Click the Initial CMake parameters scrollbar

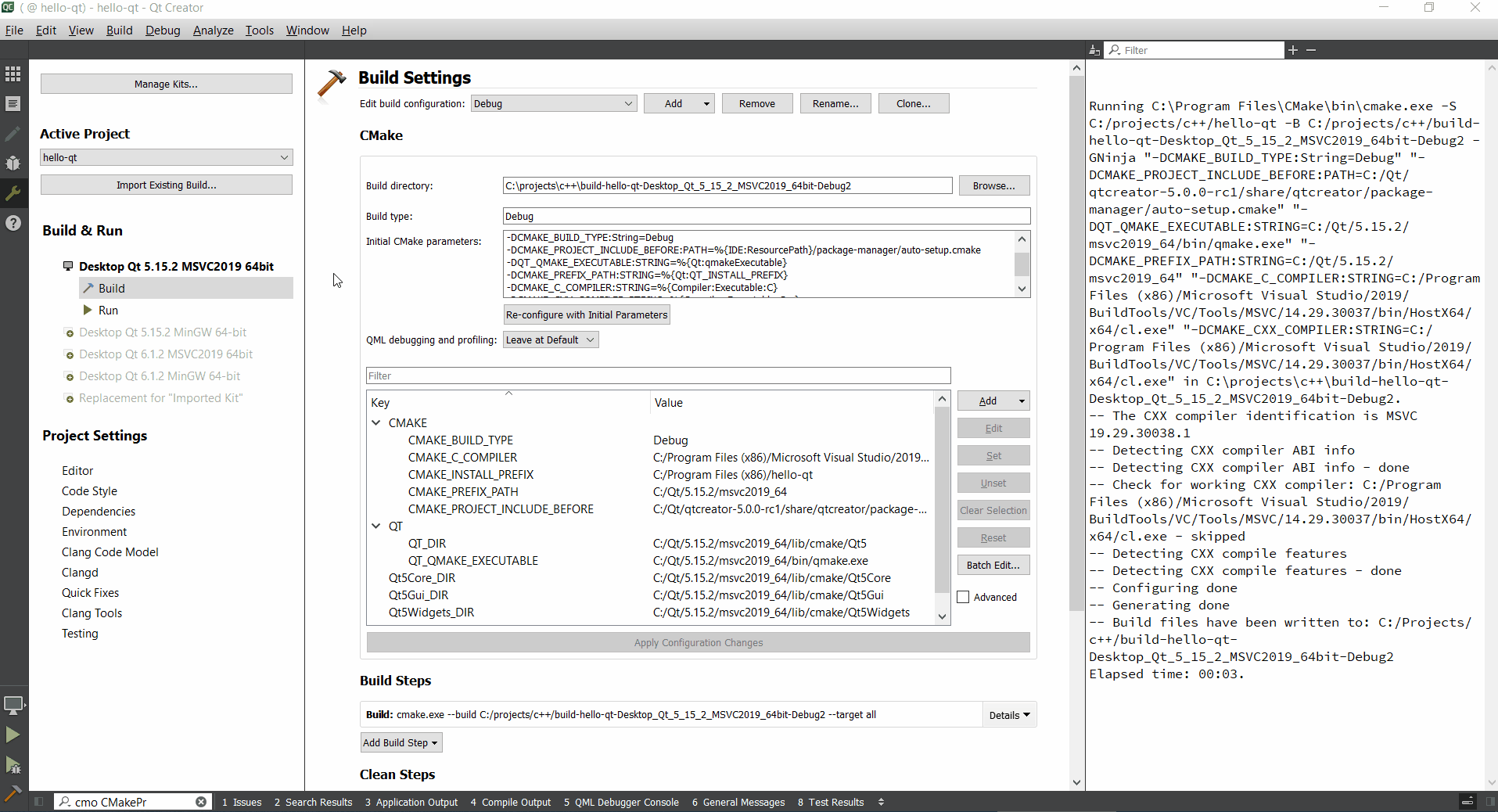point(1021,264)
